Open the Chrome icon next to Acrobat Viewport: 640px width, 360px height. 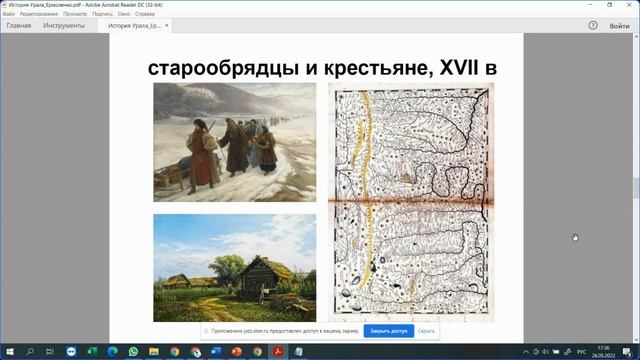coord(257,351)
